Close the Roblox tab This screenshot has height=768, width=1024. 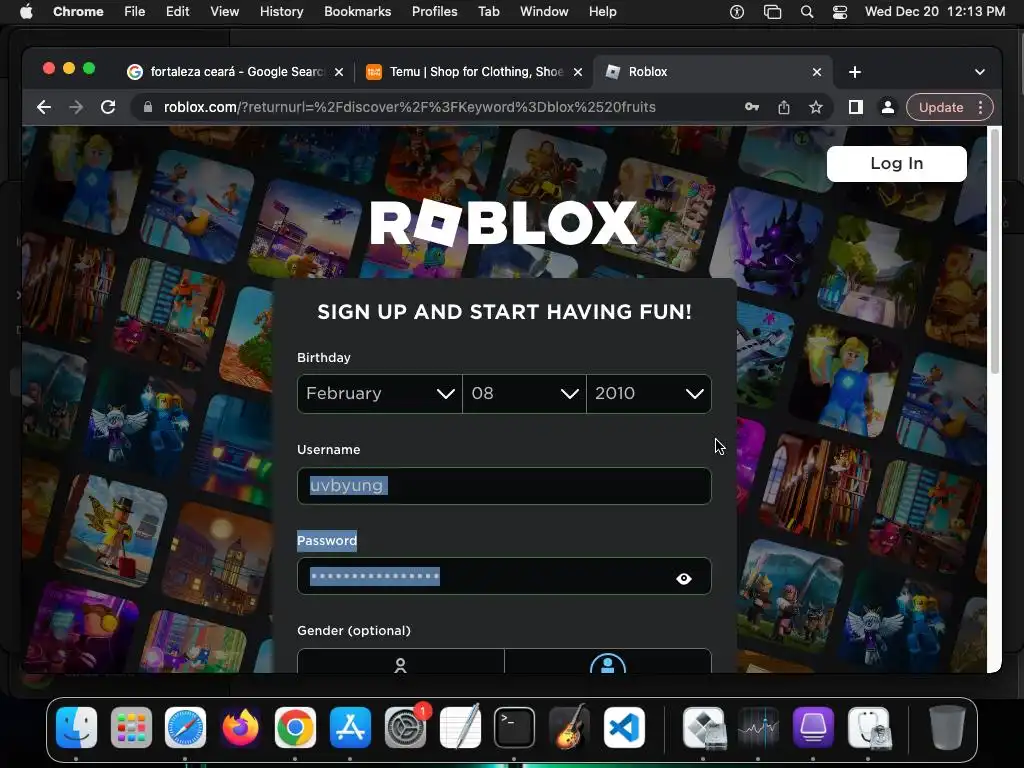817,72
